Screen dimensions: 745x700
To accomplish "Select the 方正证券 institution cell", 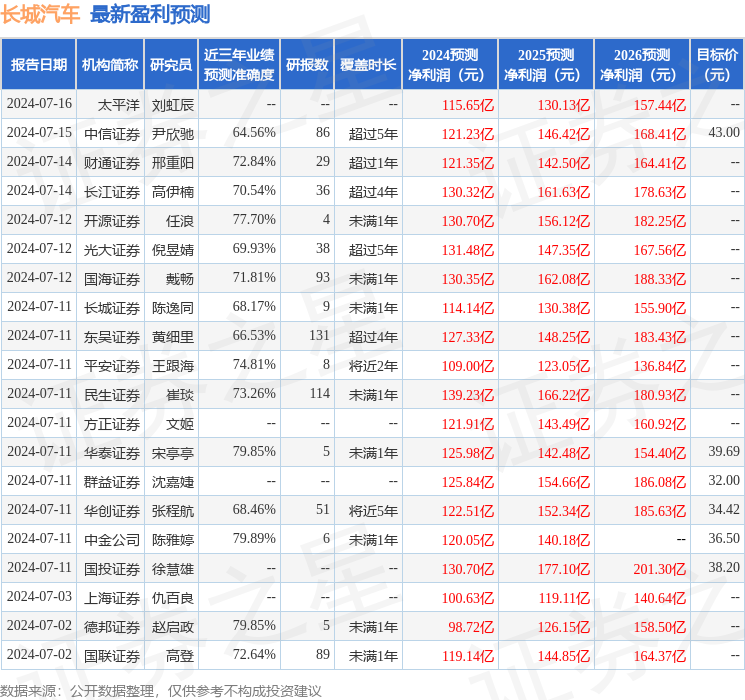I will coord(112,424).
